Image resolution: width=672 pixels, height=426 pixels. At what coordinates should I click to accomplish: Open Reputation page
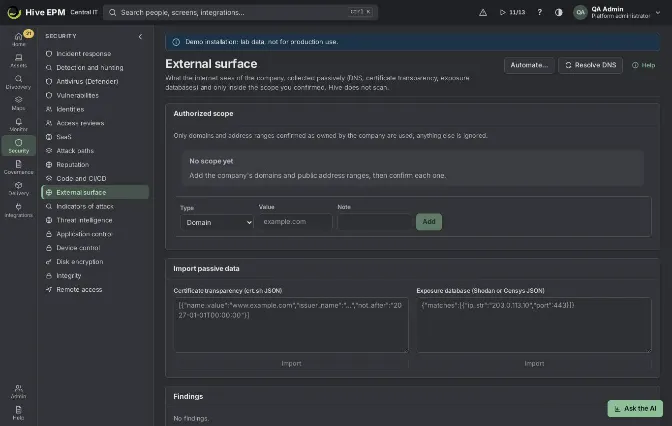(x=95, y=165)
